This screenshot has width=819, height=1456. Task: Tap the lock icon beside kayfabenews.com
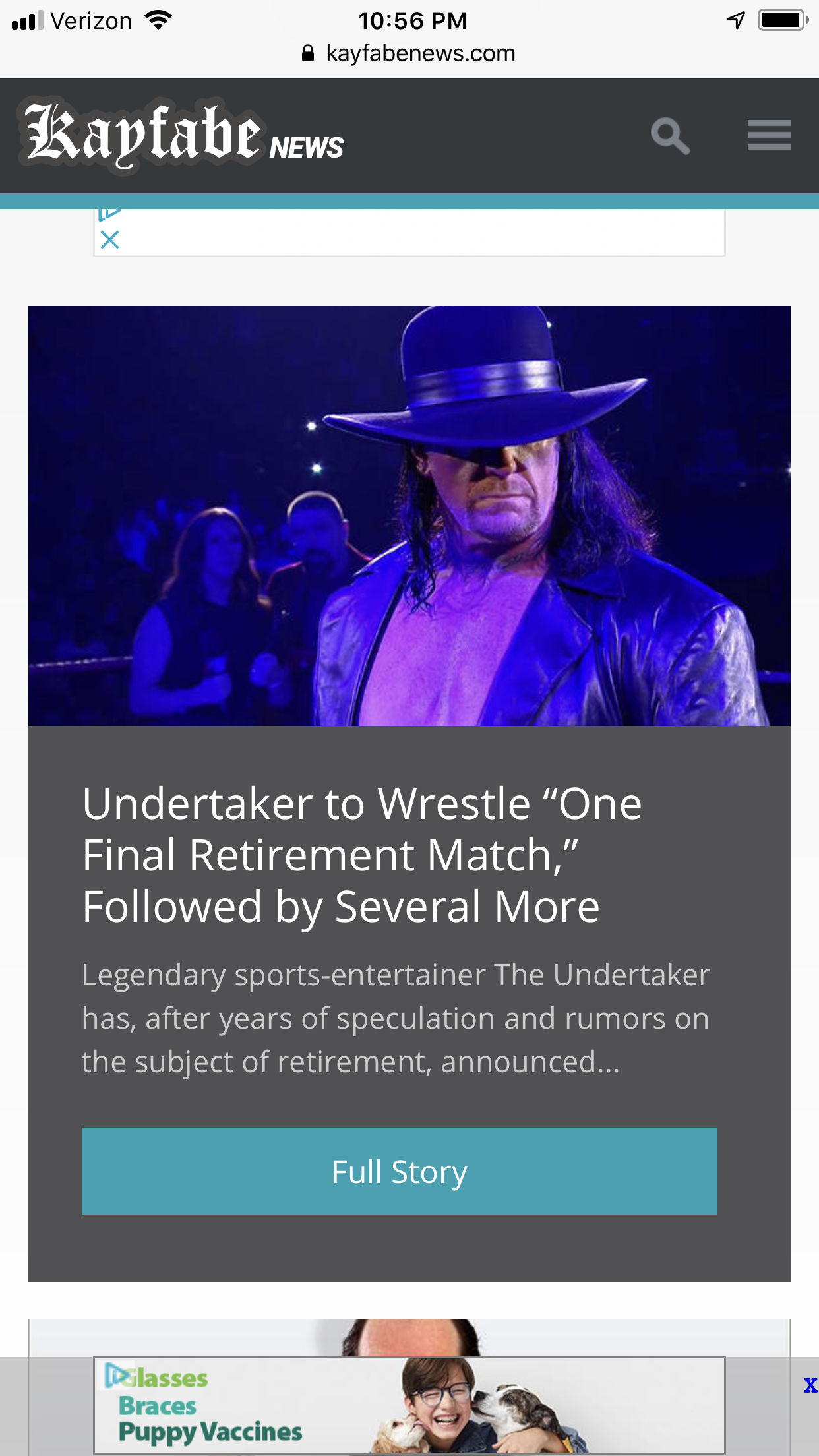pos(308,53)
